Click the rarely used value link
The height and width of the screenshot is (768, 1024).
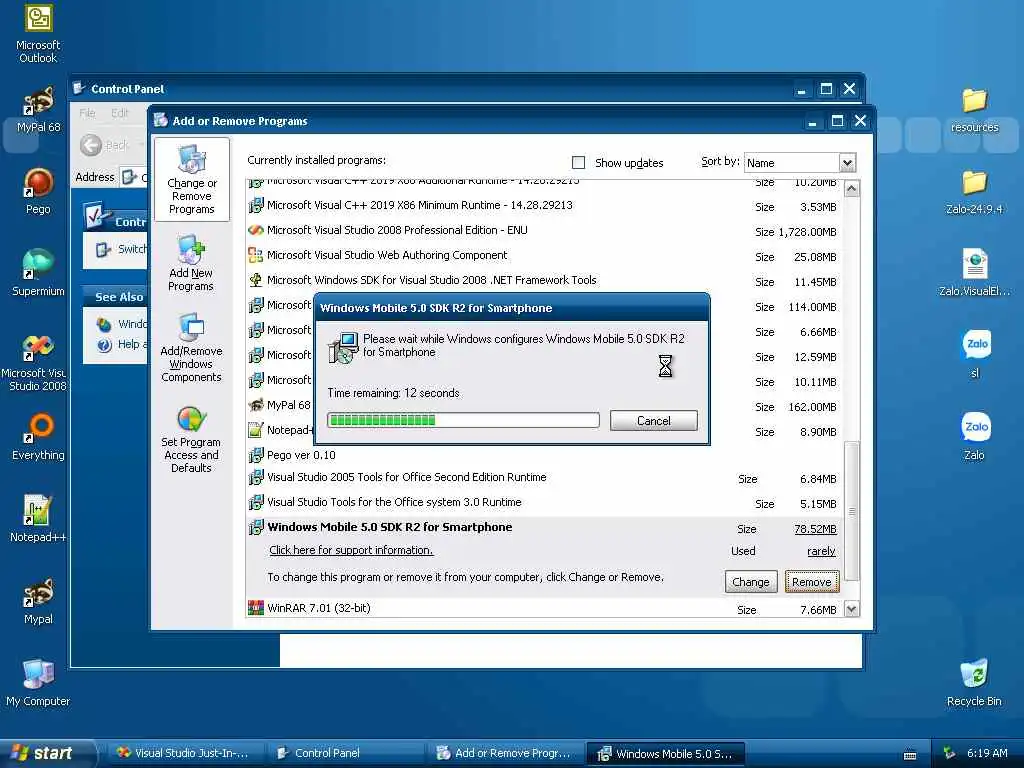coord(821,551)
